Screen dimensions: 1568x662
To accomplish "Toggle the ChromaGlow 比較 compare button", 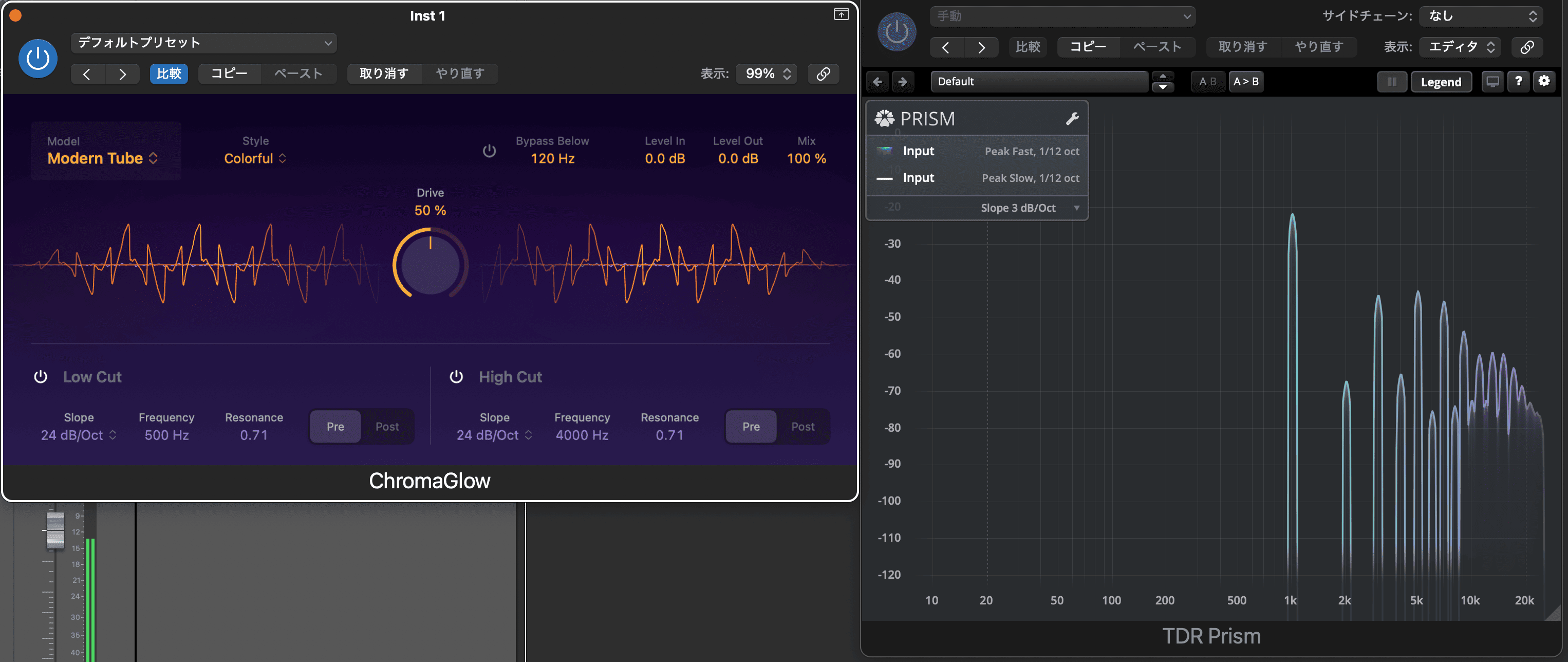I will pos(169,73).
